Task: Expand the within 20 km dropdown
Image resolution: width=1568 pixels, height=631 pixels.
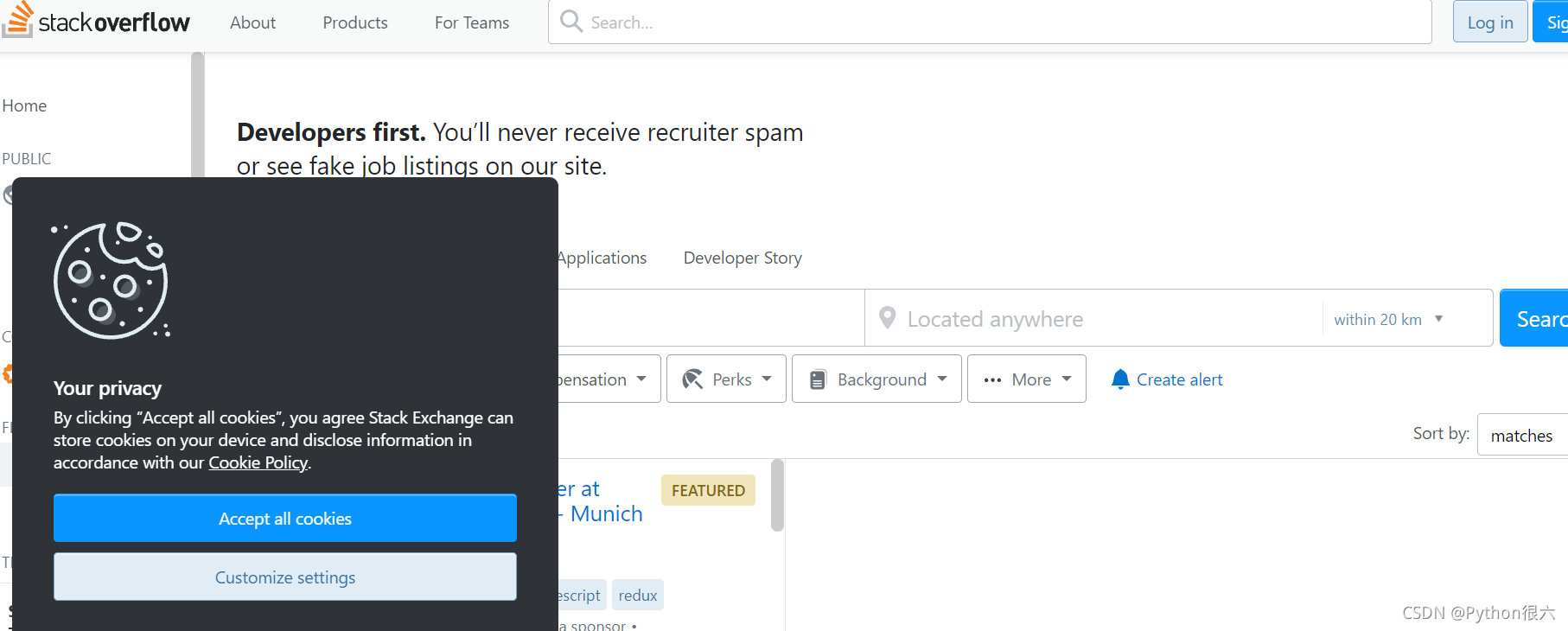Action: pos(1389,319)
